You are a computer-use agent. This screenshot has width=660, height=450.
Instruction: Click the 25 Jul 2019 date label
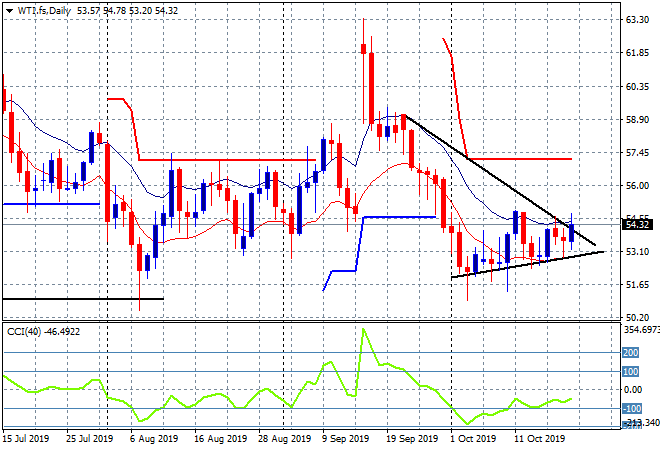[x=90, y=439]
